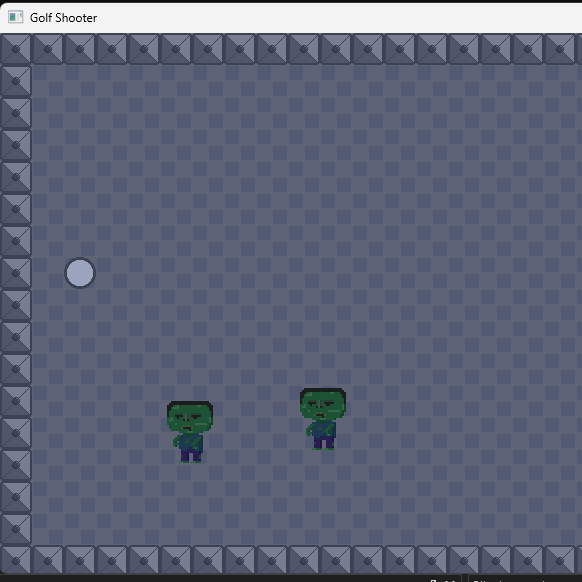Click top wall tile directly above golf ball
This screenshot has width=582, height=582.
click(x=80, y=49)
